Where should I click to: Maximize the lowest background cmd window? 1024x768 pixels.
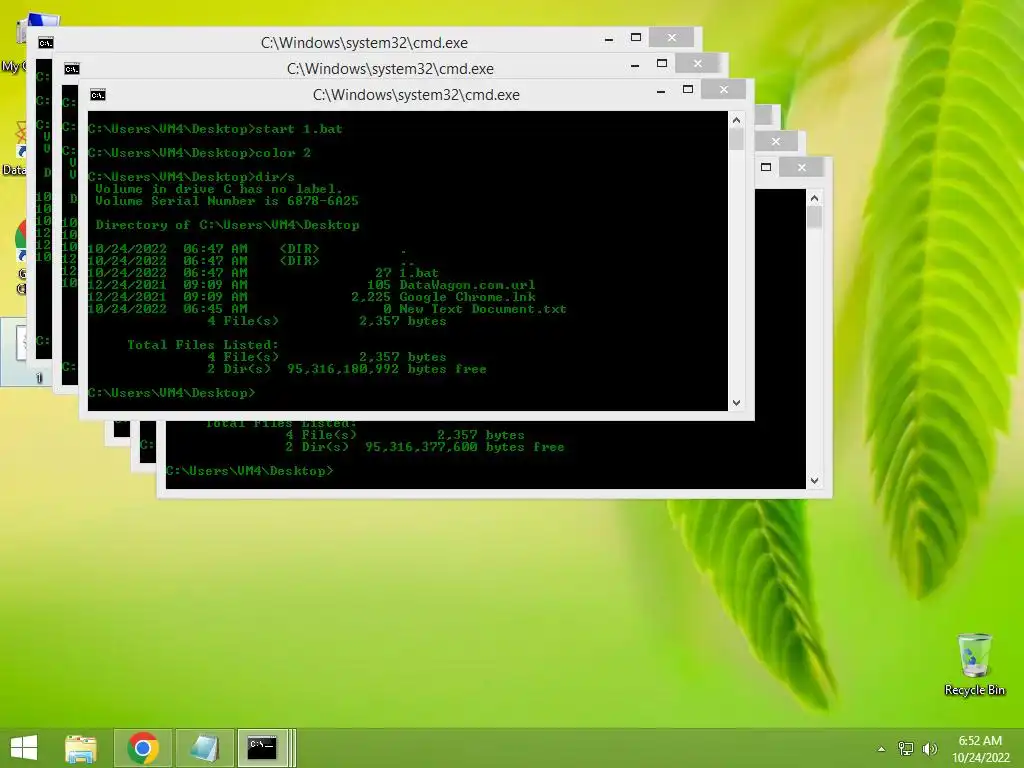tap(766, 168)
